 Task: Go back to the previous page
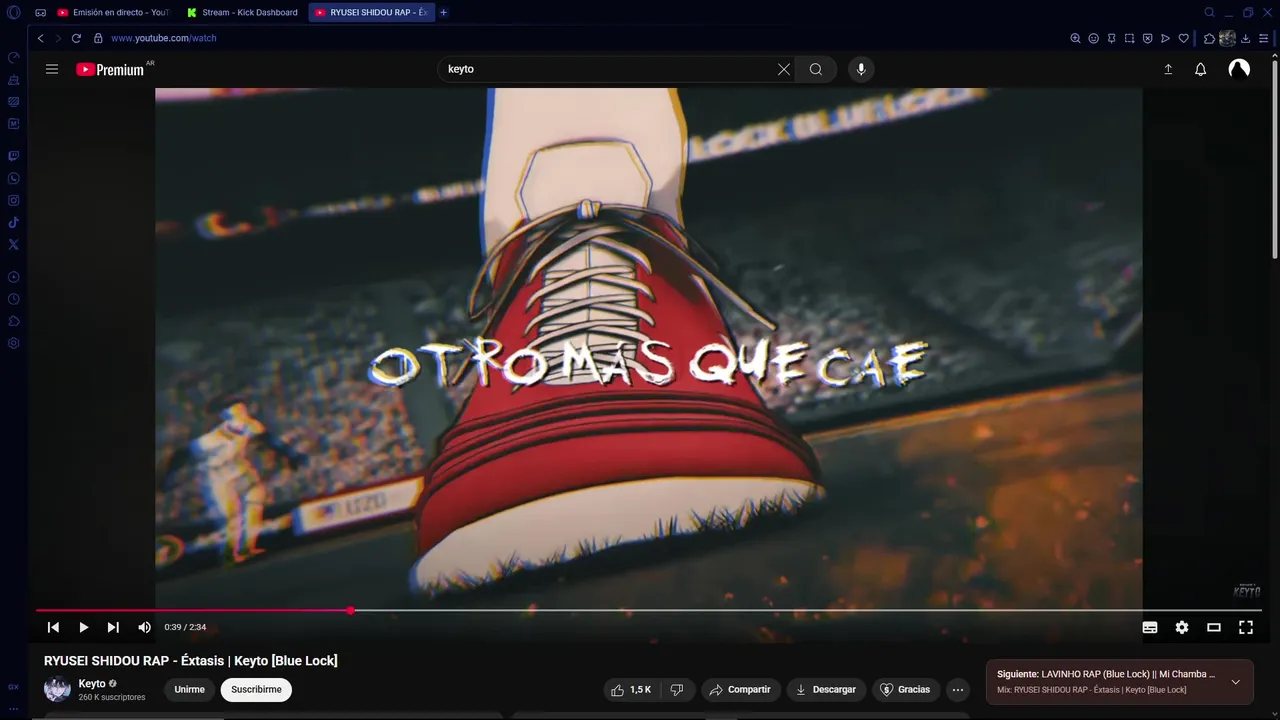click(x=40, y=38)
